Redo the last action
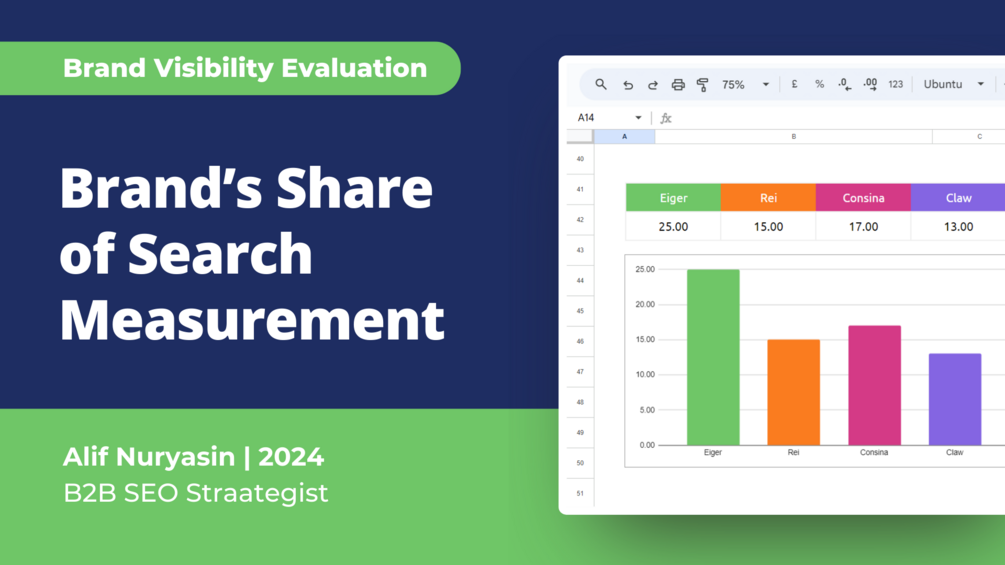Screen dimensions: 1005x565 [x=652, y=85]
